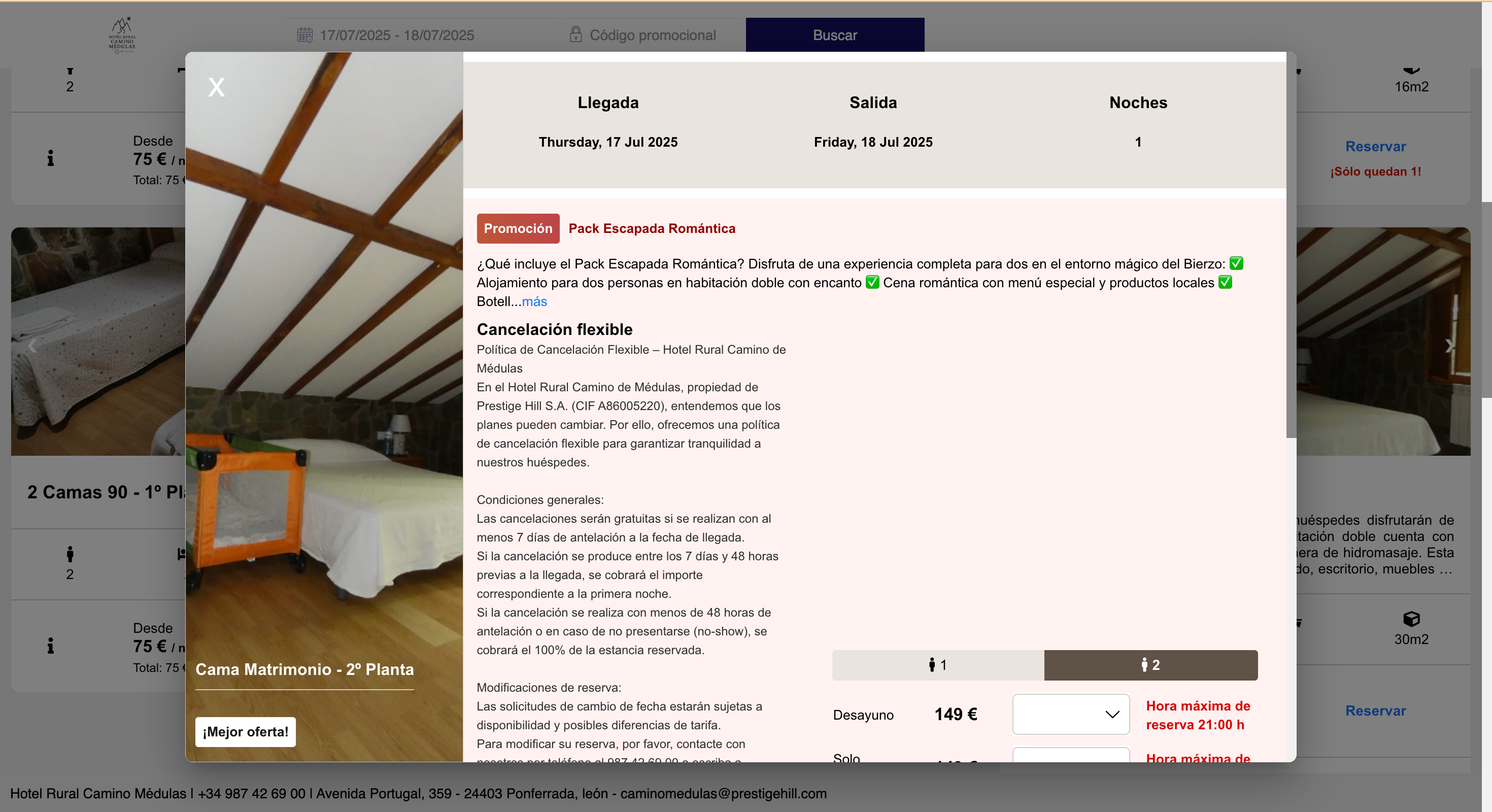Click the Noches column heading

pos(1138,103)
